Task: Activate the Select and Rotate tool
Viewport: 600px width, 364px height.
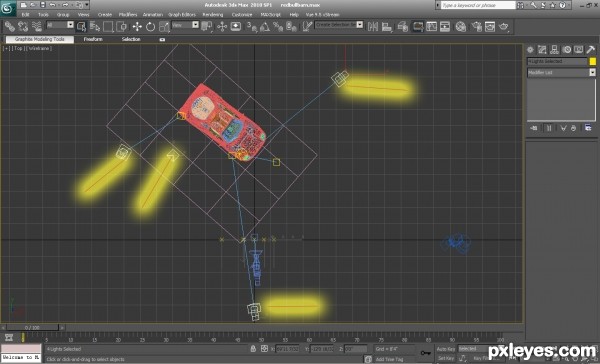Action: click(x=150, y=26)
